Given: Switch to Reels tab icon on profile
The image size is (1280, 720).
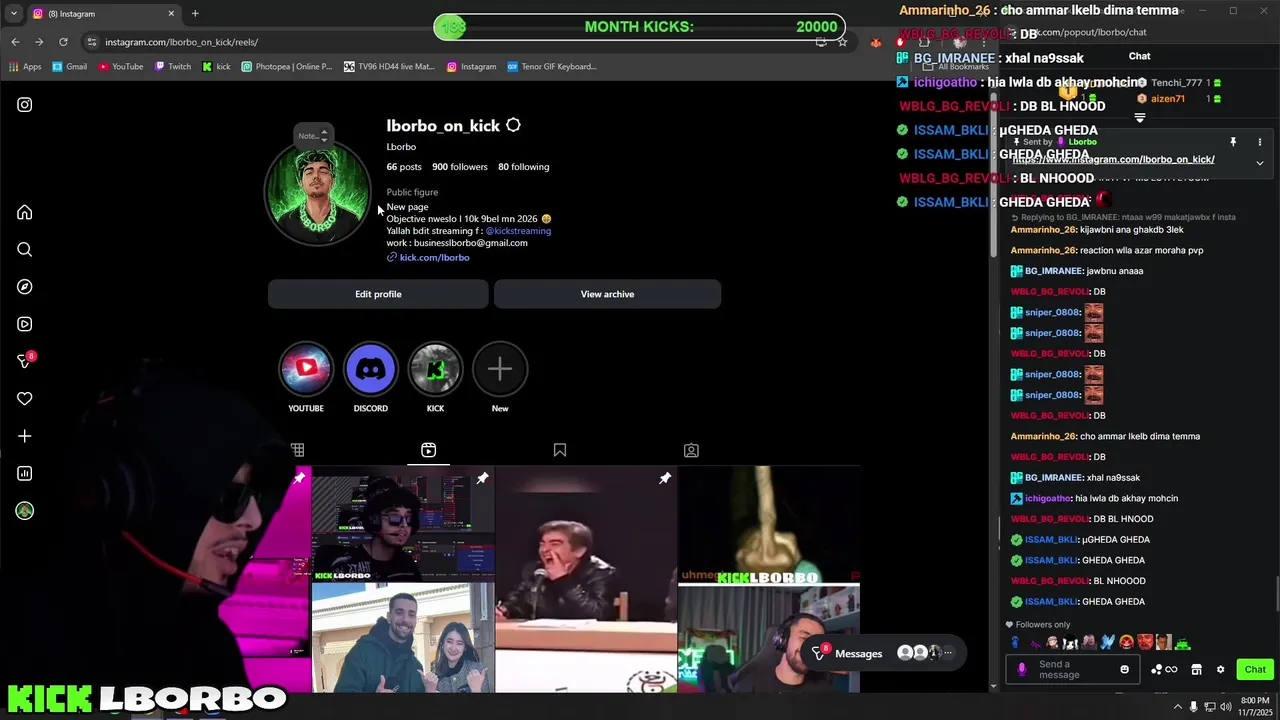Looking at the screenshot, I should (428, 450).
